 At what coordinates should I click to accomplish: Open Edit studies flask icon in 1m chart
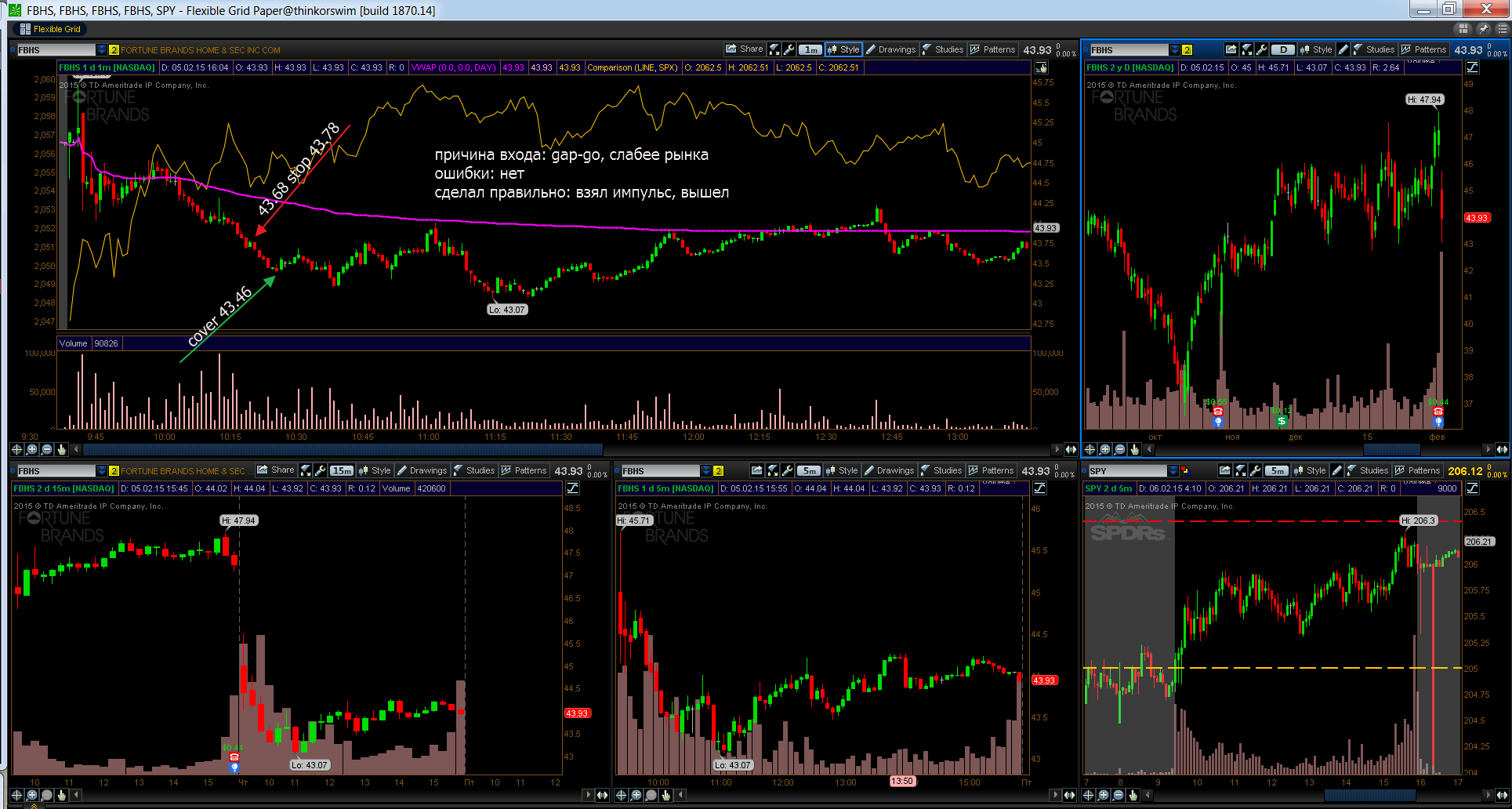pyautogui.click(x=774, y=49)
